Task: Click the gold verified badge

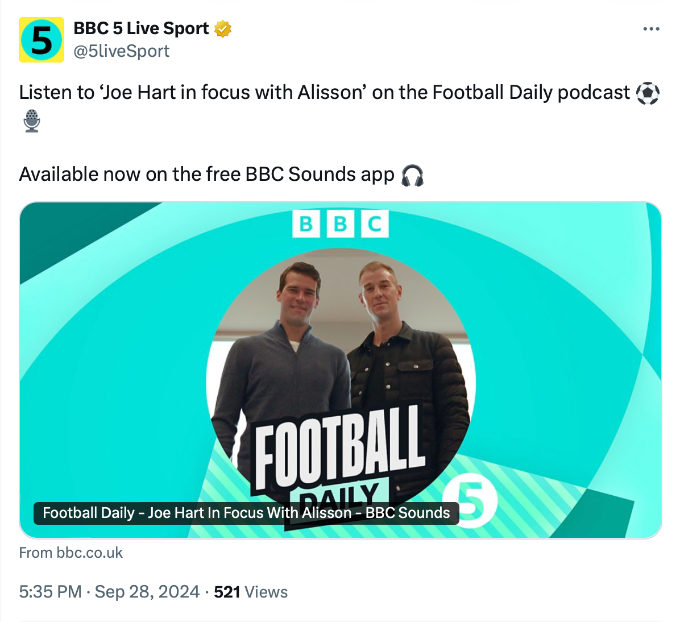Action: click(x=223, y=29)
